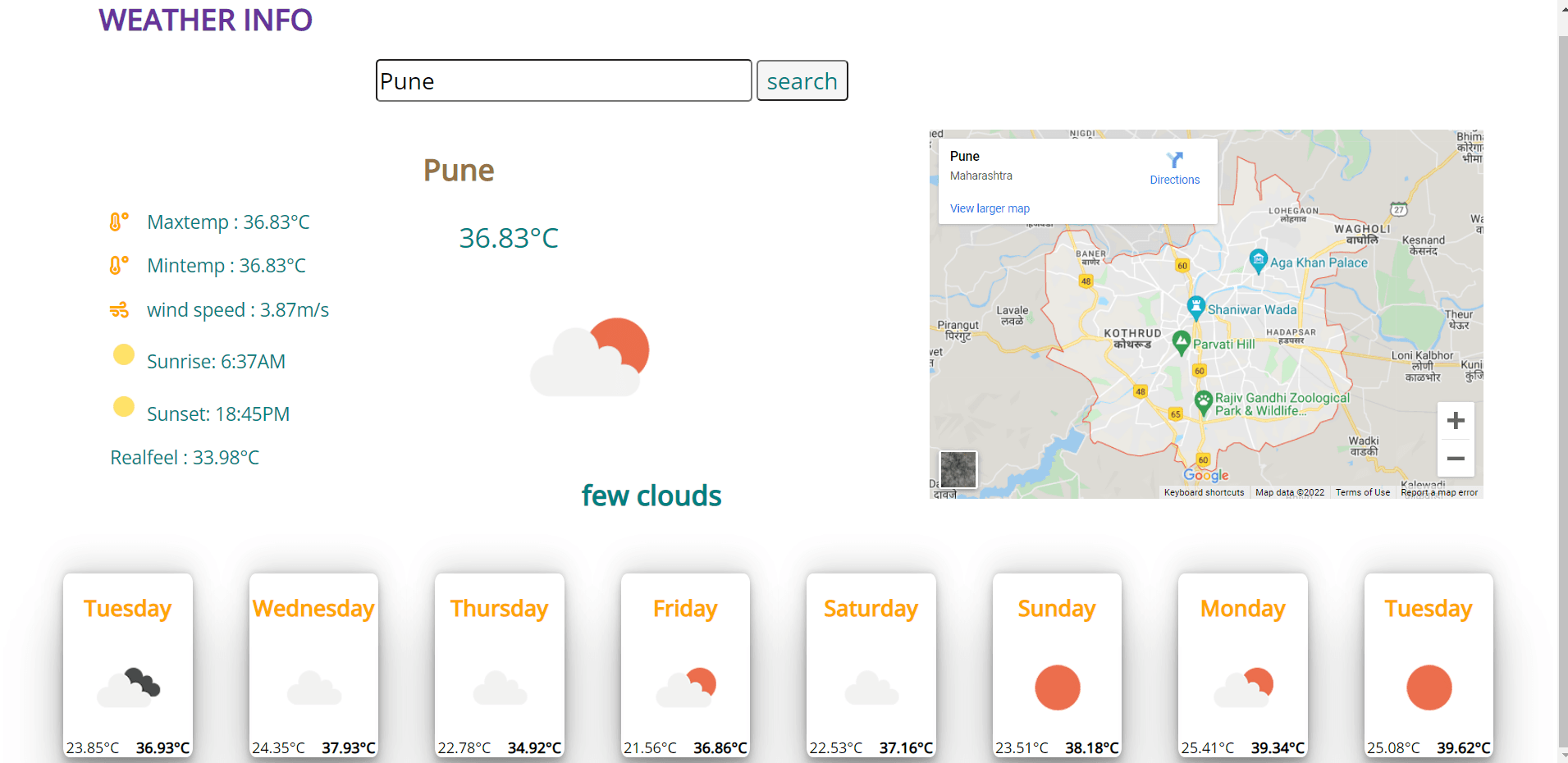Select the wind speed icon

[x=120, y=309]
